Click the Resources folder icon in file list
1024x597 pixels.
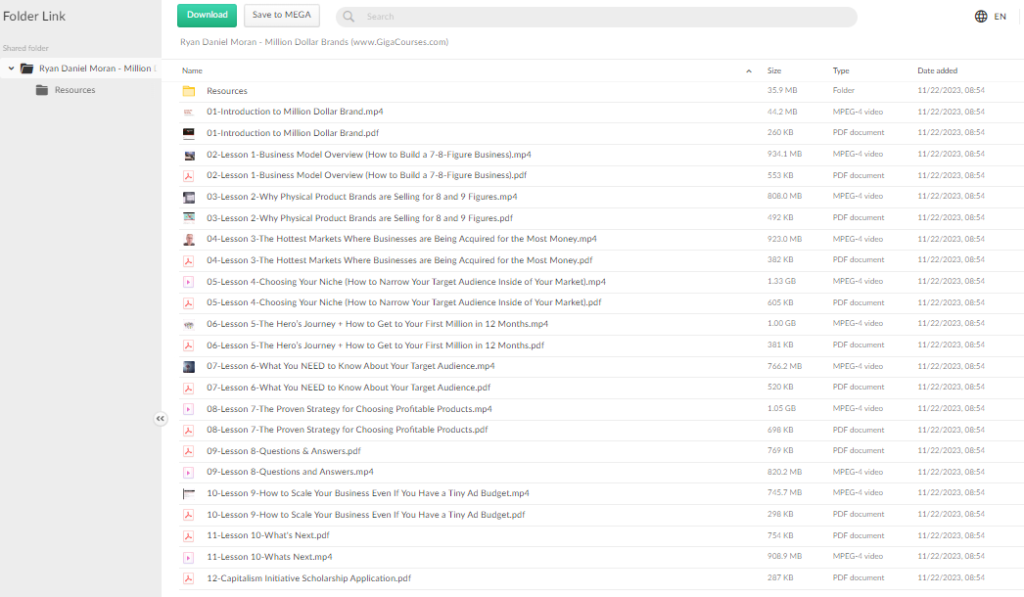[x=189, y=91]
